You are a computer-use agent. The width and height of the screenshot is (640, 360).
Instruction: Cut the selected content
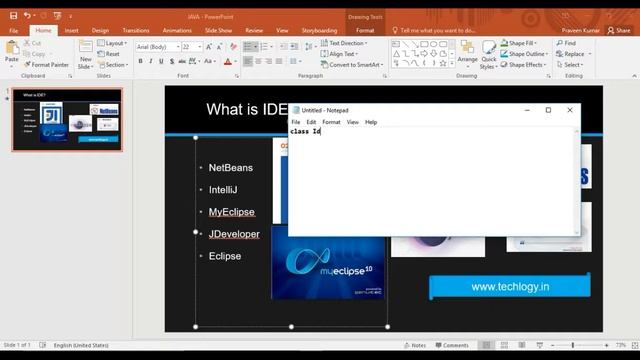(33, 43)
